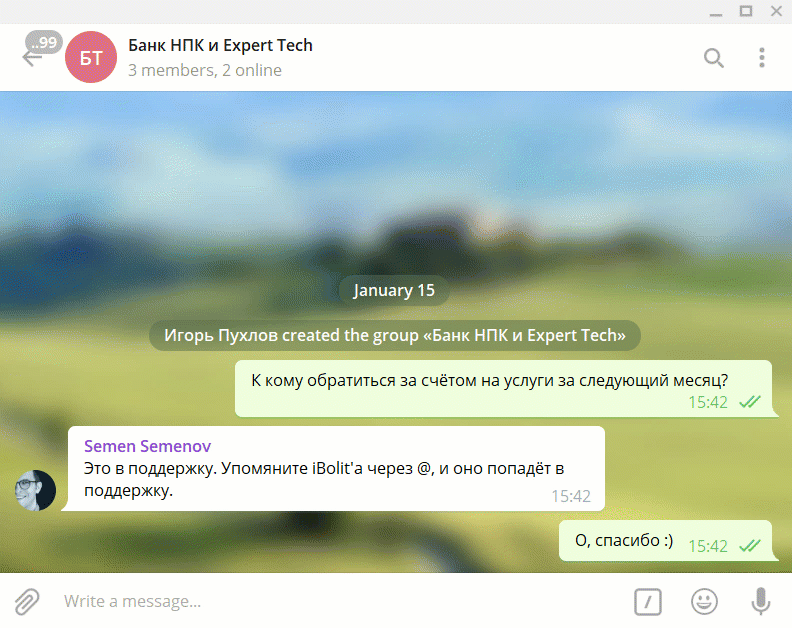
Task: Record a voice message with the microphone
Action: click(761, 601)
